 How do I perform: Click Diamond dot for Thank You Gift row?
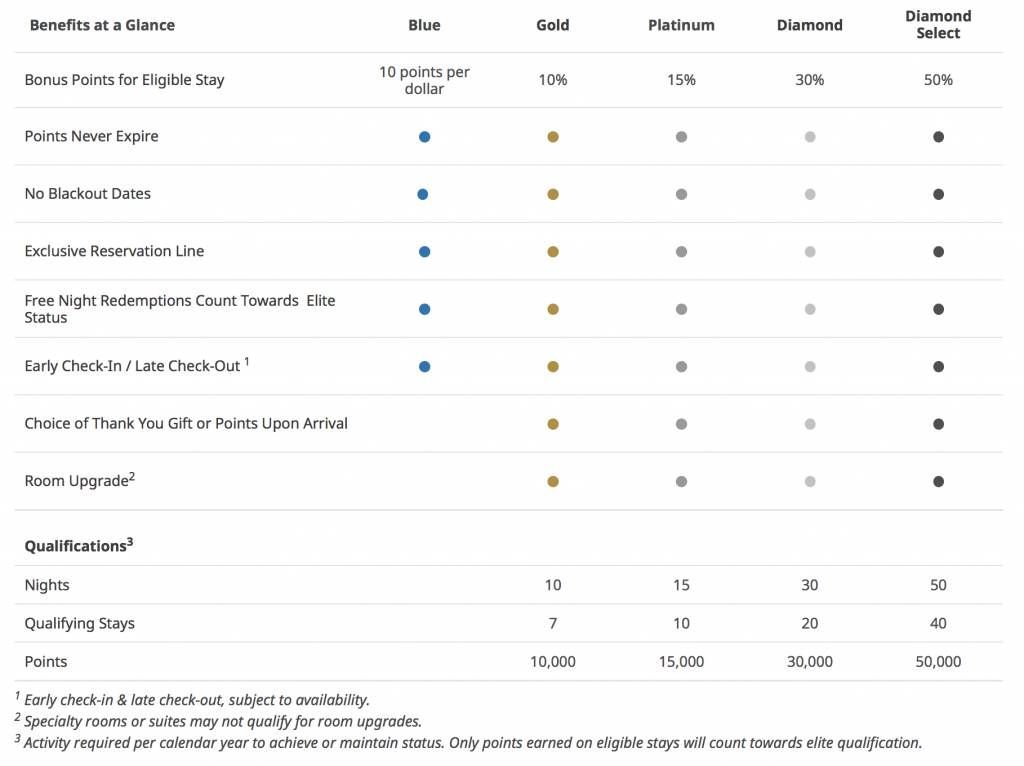click(x=810, y=424)
